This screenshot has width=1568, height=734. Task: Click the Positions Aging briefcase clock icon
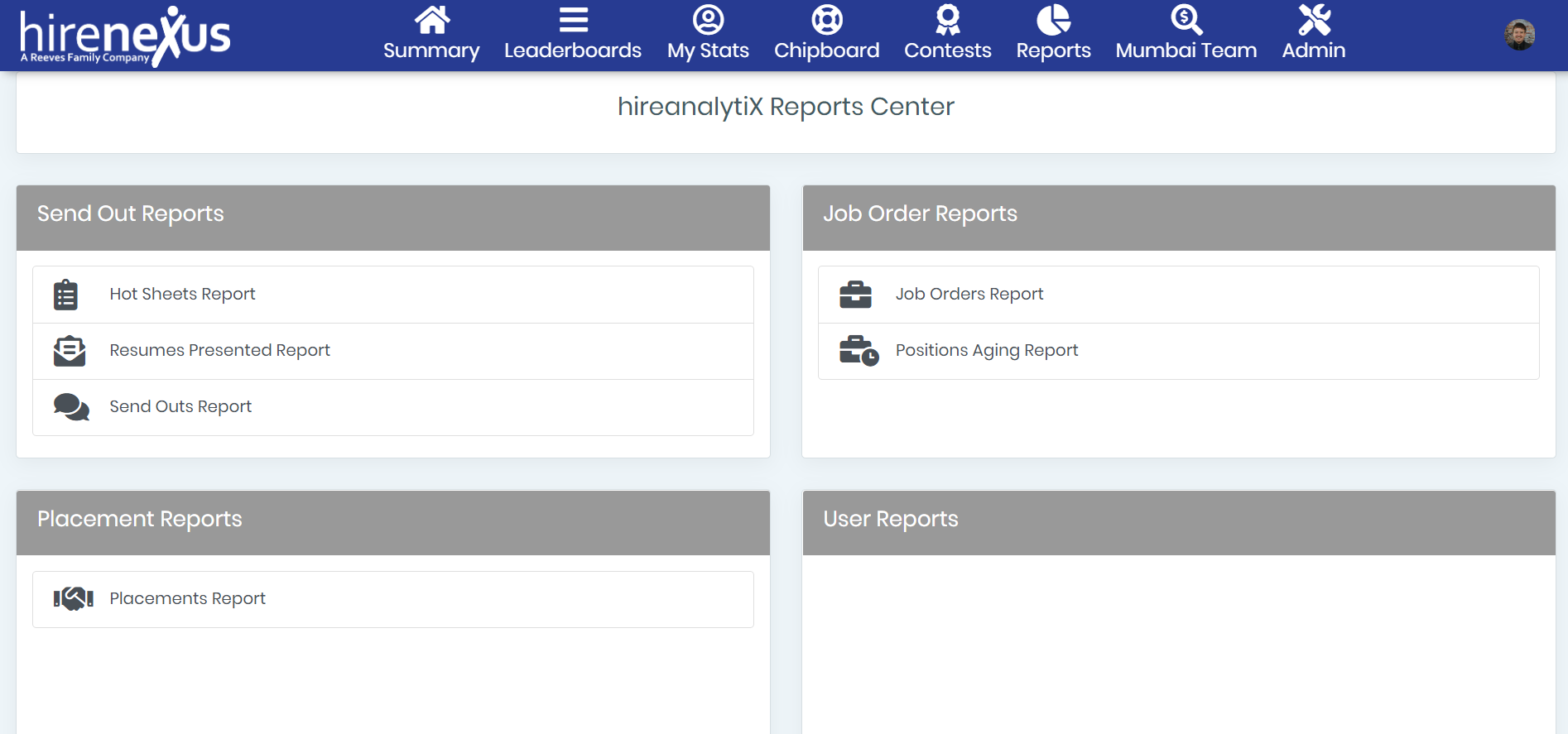coord(859,351)
